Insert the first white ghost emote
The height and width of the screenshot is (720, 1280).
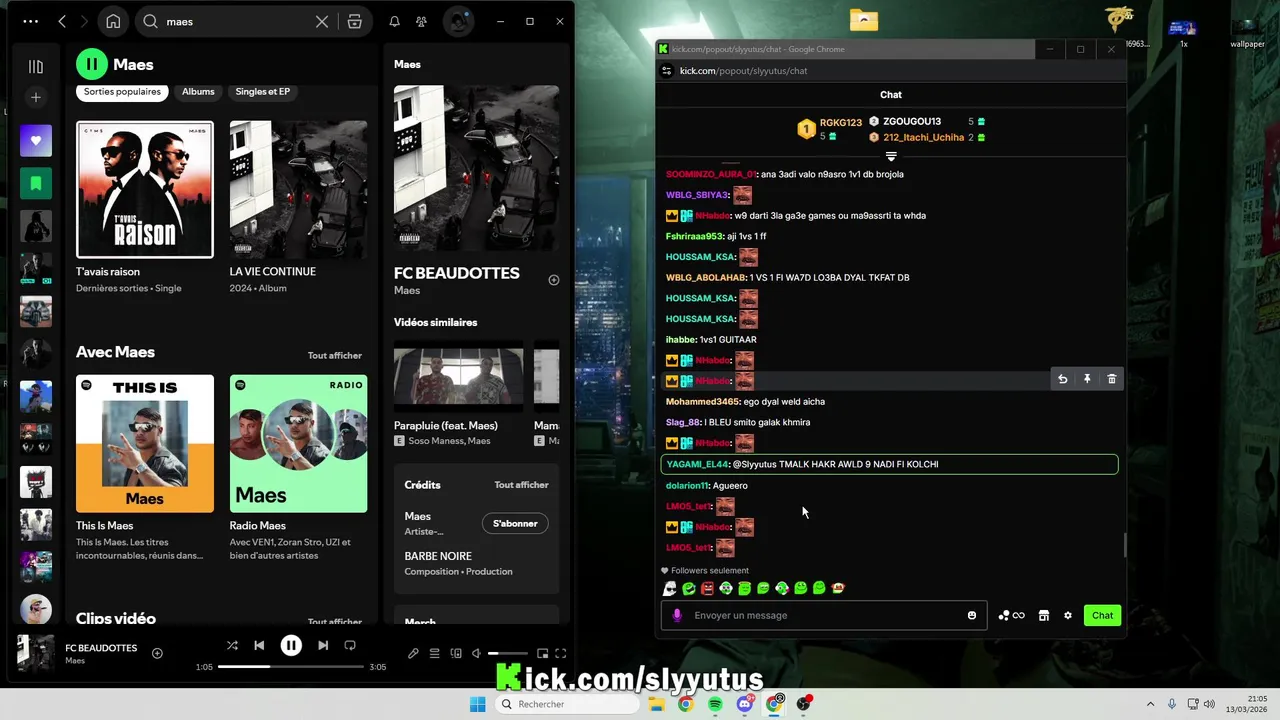pos(670,588)
